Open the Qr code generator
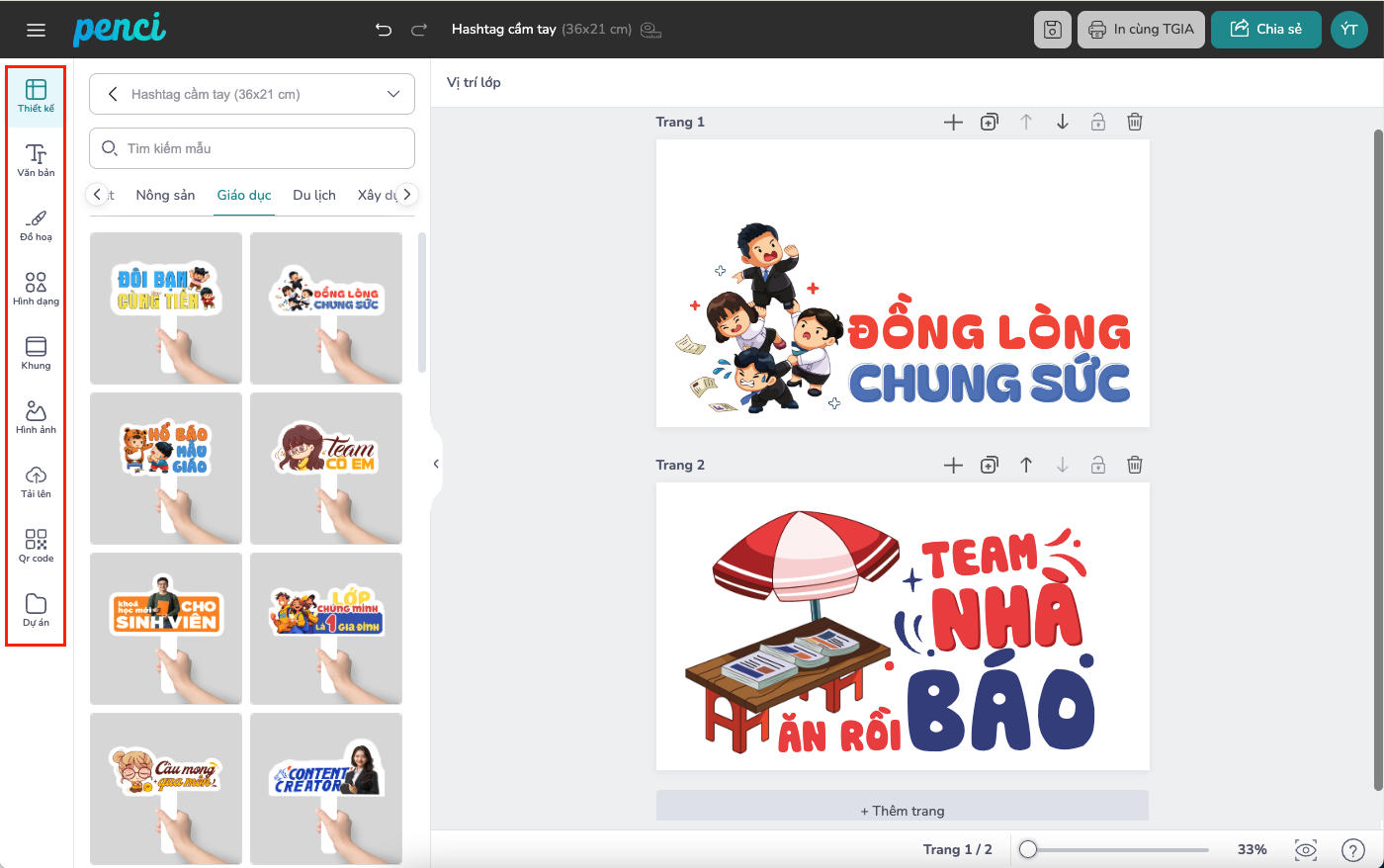This screenshot has height=868, width=1384. tap(36, 546)
